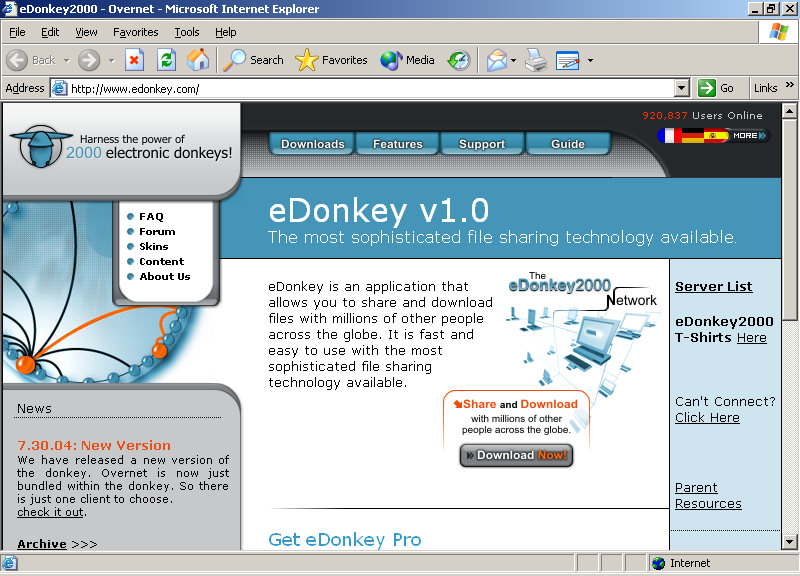800x576 pixels.
Task: Select the French flag language
Action: [x=669, y=136]
